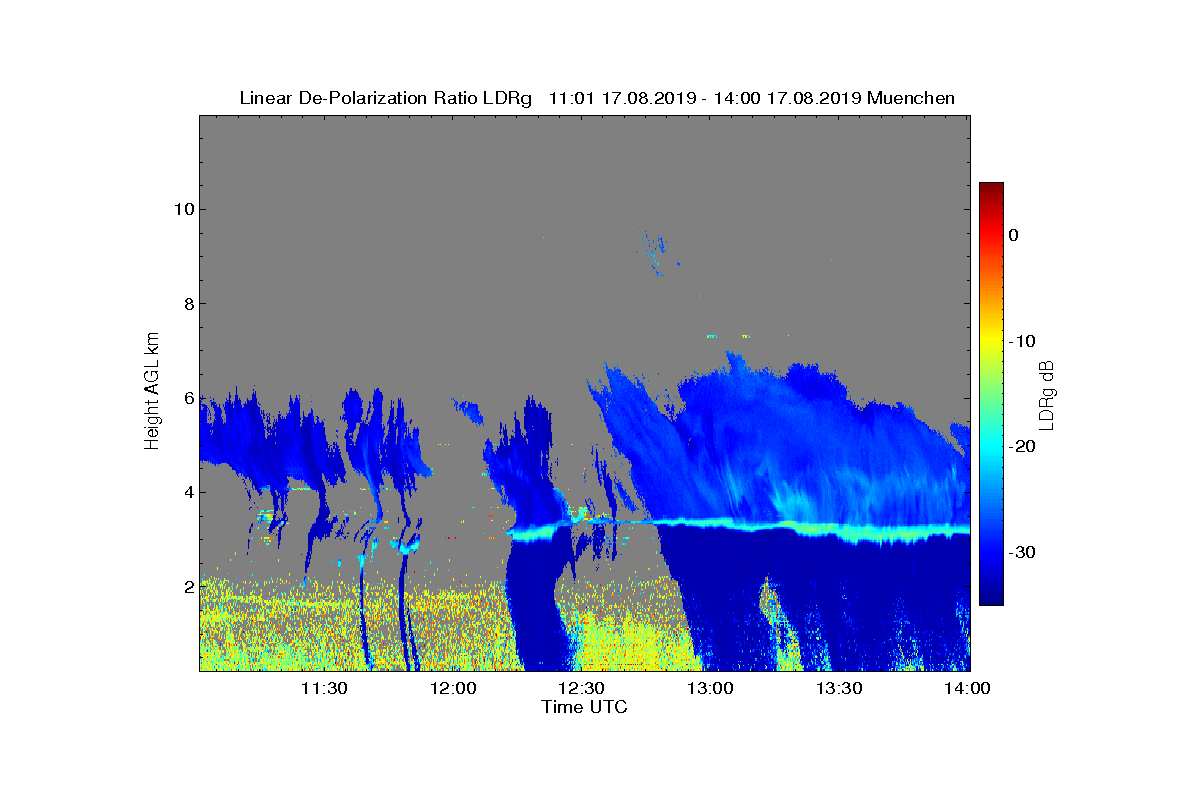This screenshot has width=1200, height=800.
Task: Click the height tick label '10'
Action: [182, 209]
